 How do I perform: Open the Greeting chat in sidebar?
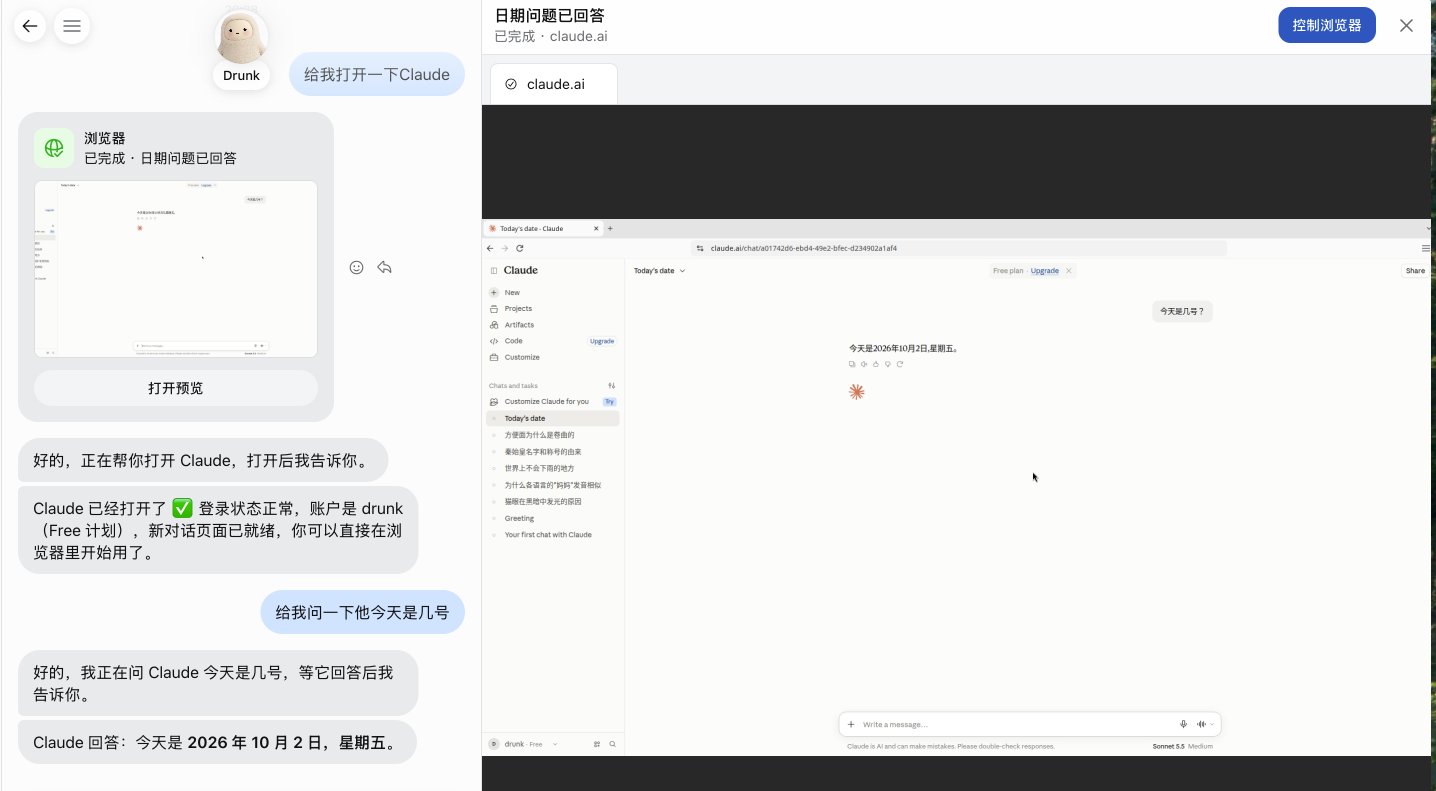click(x=552, y=518)
